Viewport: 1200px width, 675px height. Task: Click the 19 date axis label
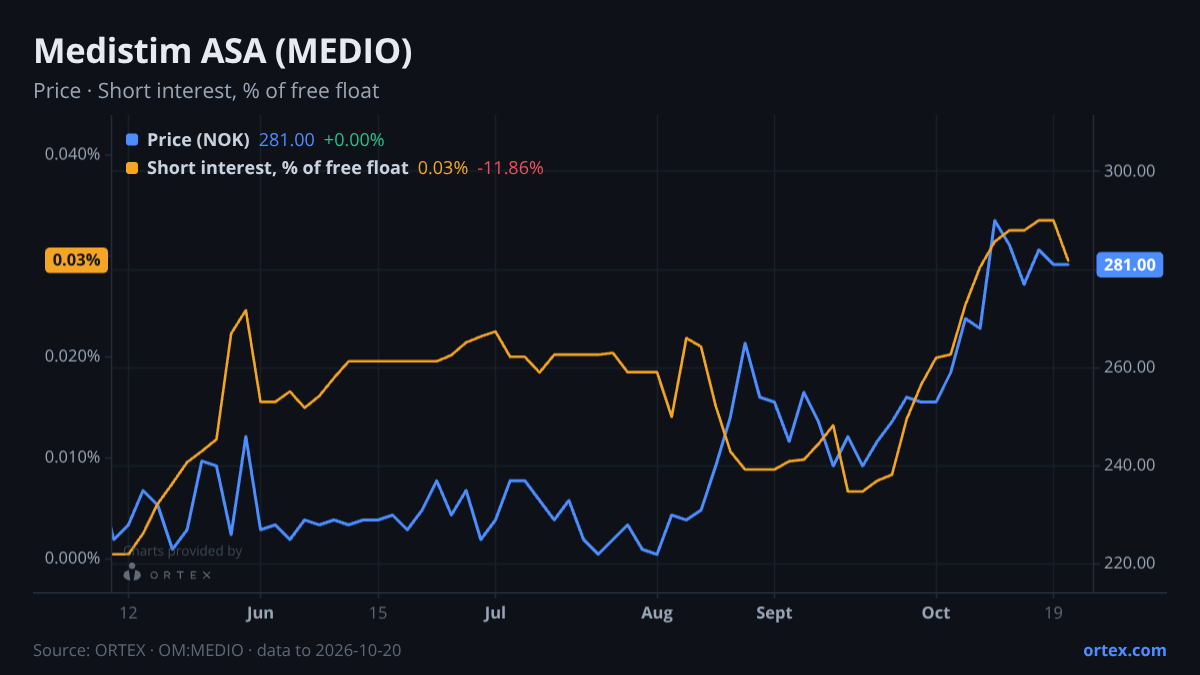coord(1053,612)
